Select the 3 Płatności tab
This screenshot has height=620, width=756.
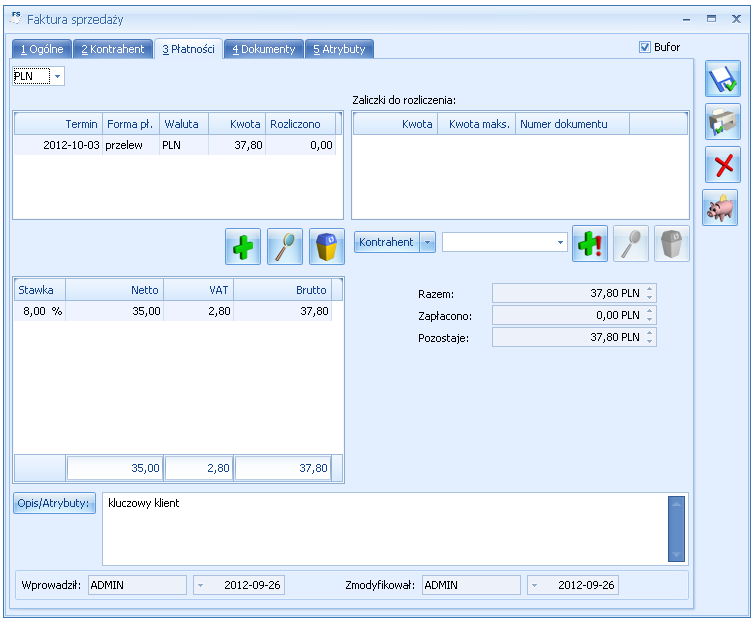tap(189, 49)
